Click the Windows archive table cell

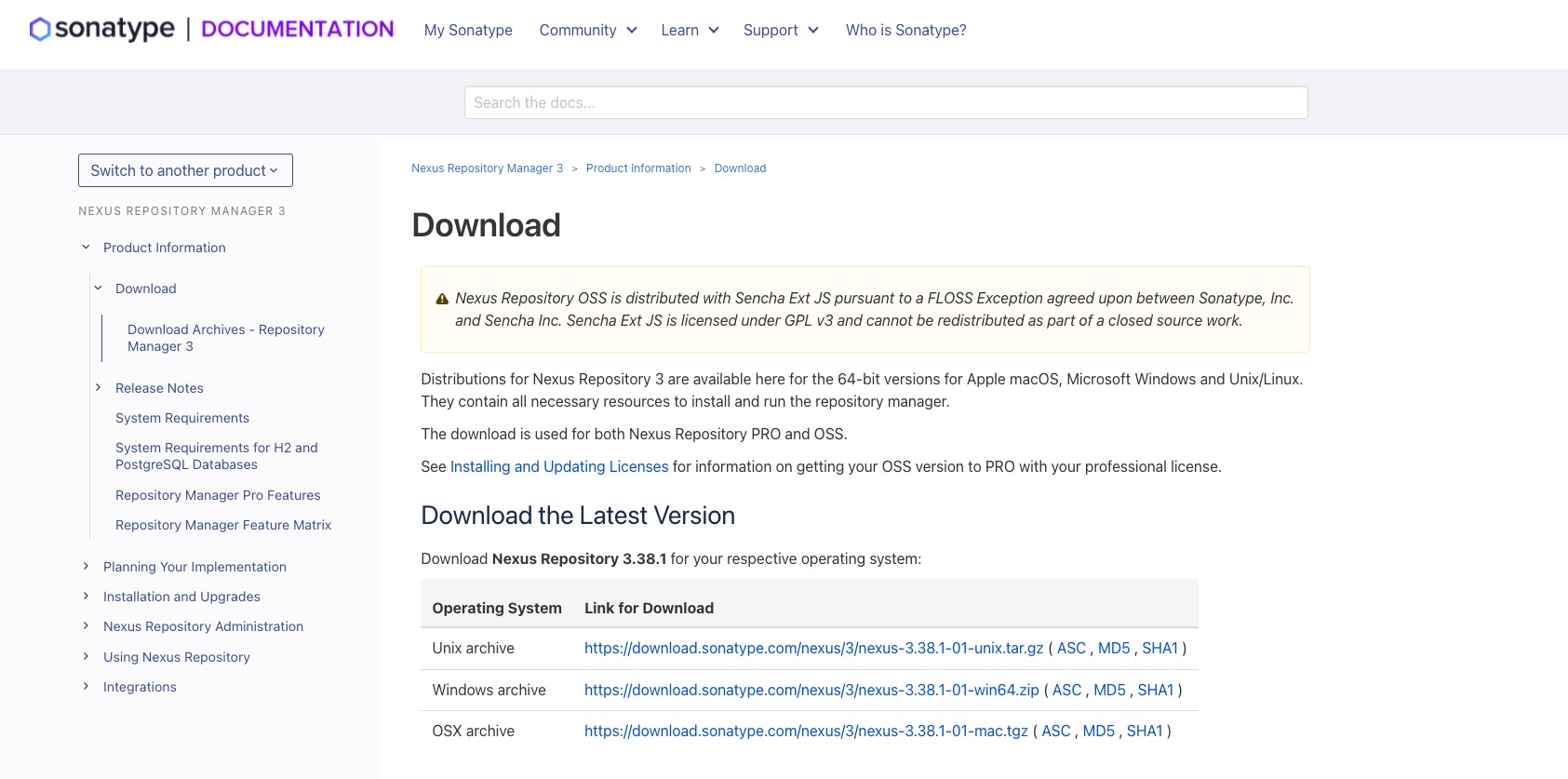[x=497, y=690]
